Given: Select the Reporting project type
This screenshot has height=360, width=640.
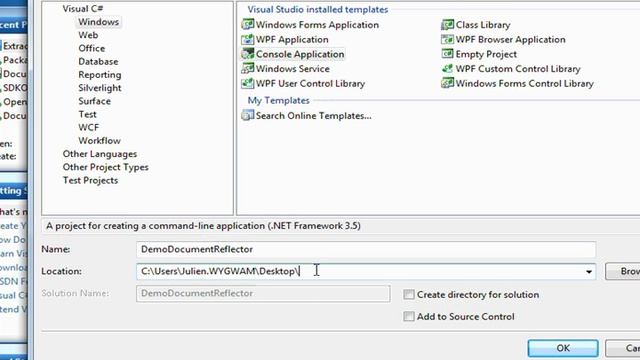Looking at the screenshot, I should (x=100, y=75).
